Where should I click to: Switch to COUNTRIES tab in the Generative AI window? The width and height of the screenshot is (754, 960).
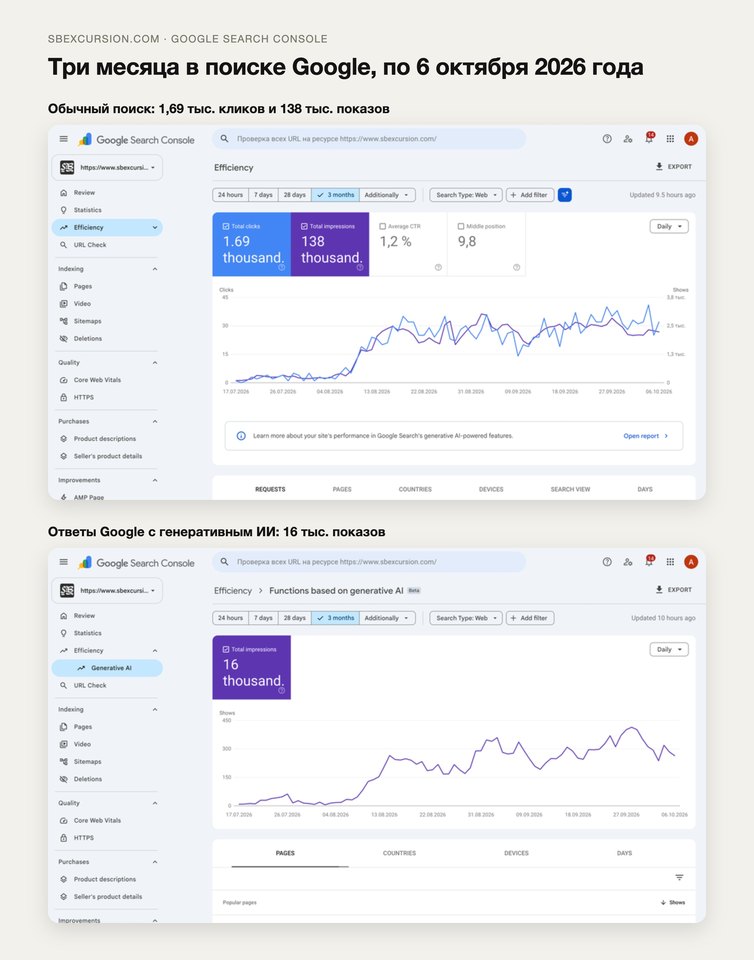point(399,853)
